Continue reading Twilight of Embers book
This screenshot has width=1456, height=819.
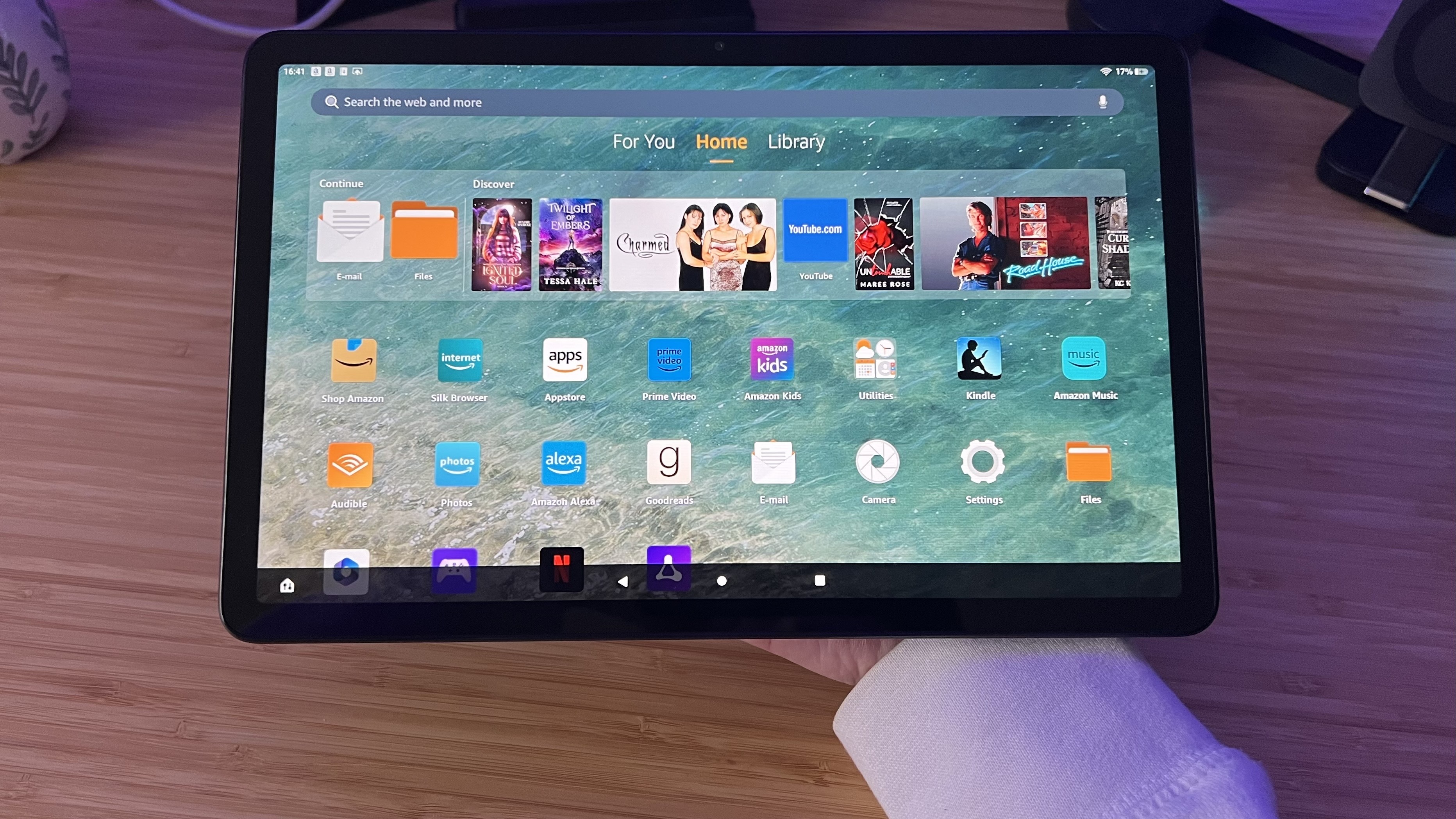[x=568, y=243]
